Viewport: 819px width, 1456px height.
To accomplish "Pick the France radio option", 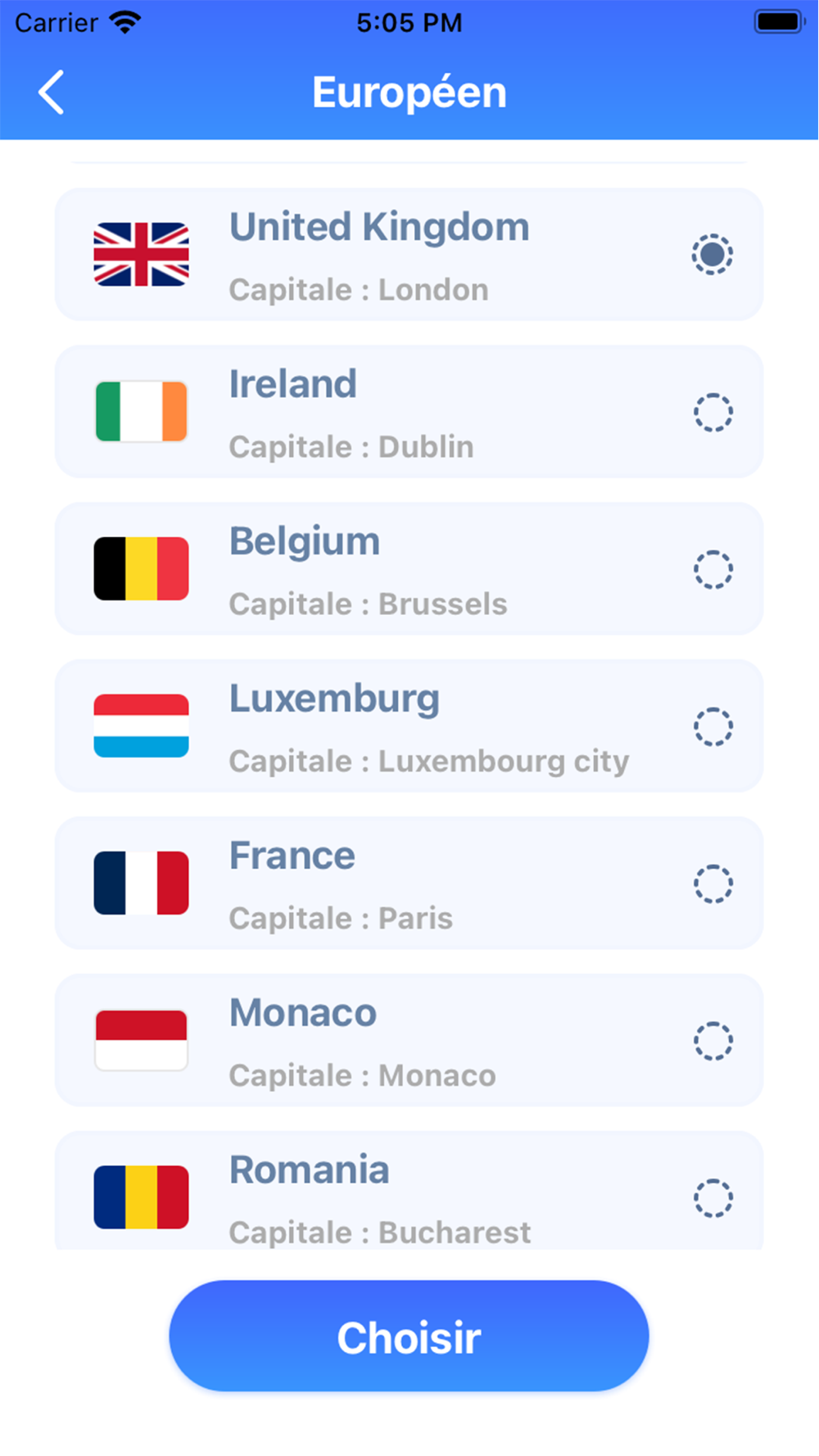I will click(x=713, y=884).
